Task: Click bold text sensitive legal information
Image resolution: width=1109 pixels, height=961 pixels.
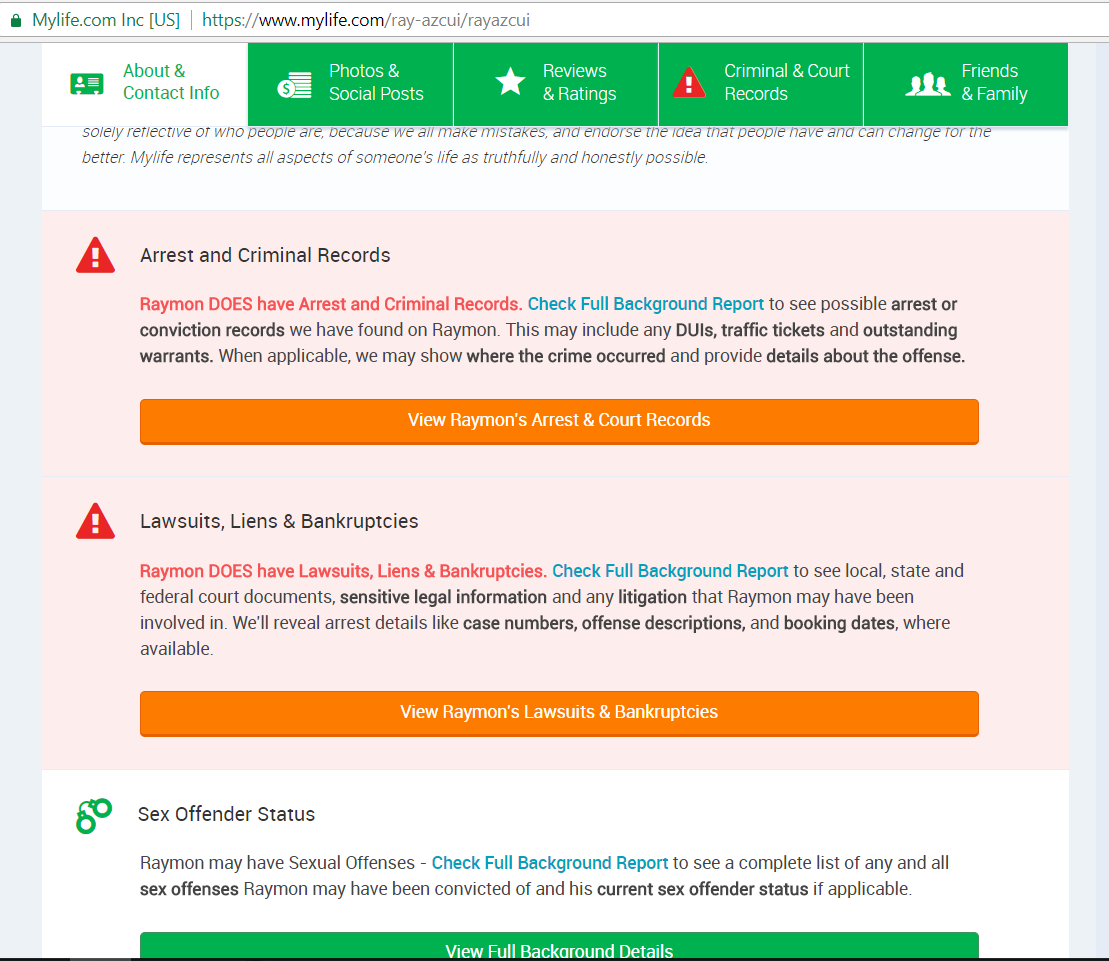Action: tap(443, 598)
